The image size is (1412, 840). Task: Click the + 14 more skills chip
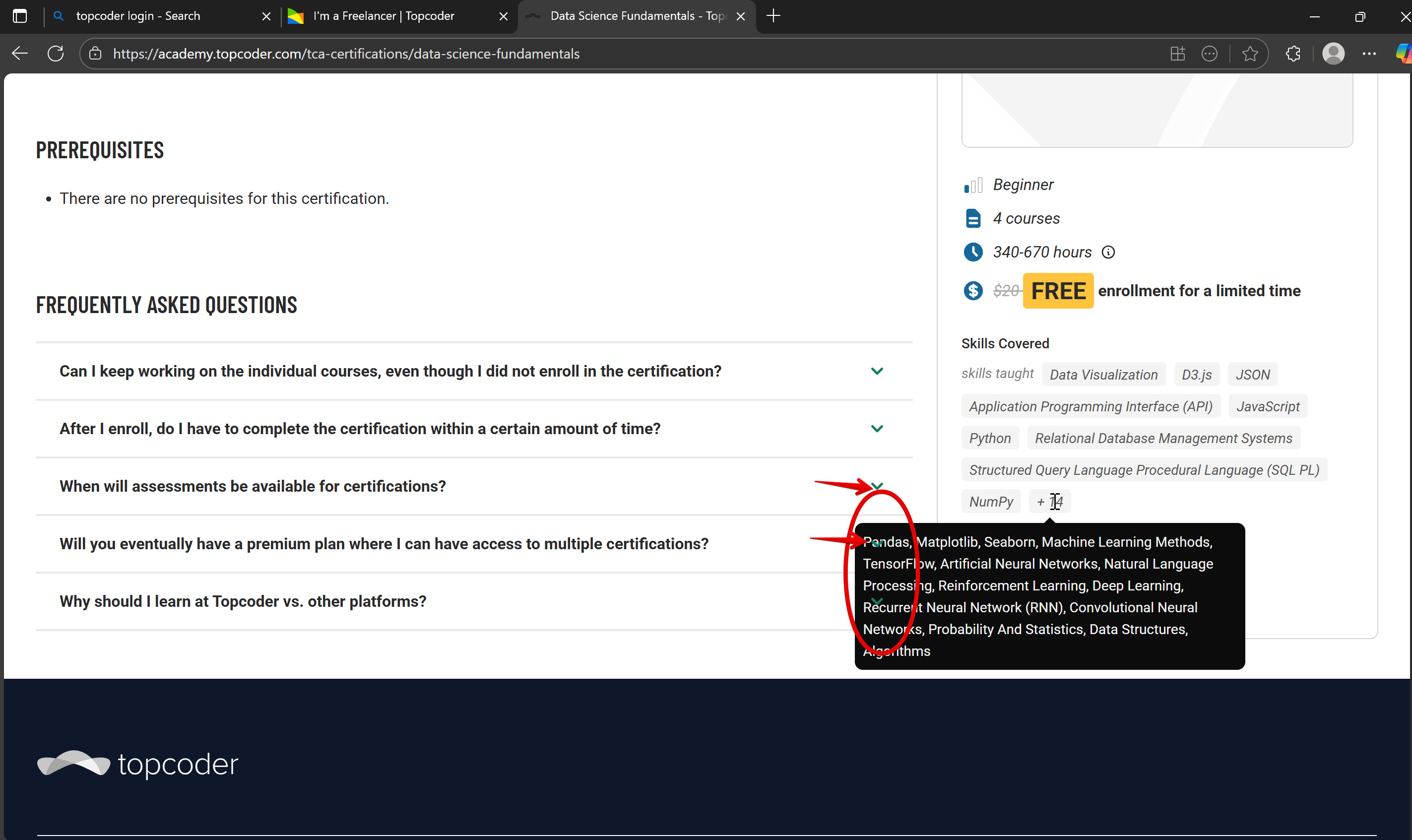pyautogui.click(x=1049, y=502)
